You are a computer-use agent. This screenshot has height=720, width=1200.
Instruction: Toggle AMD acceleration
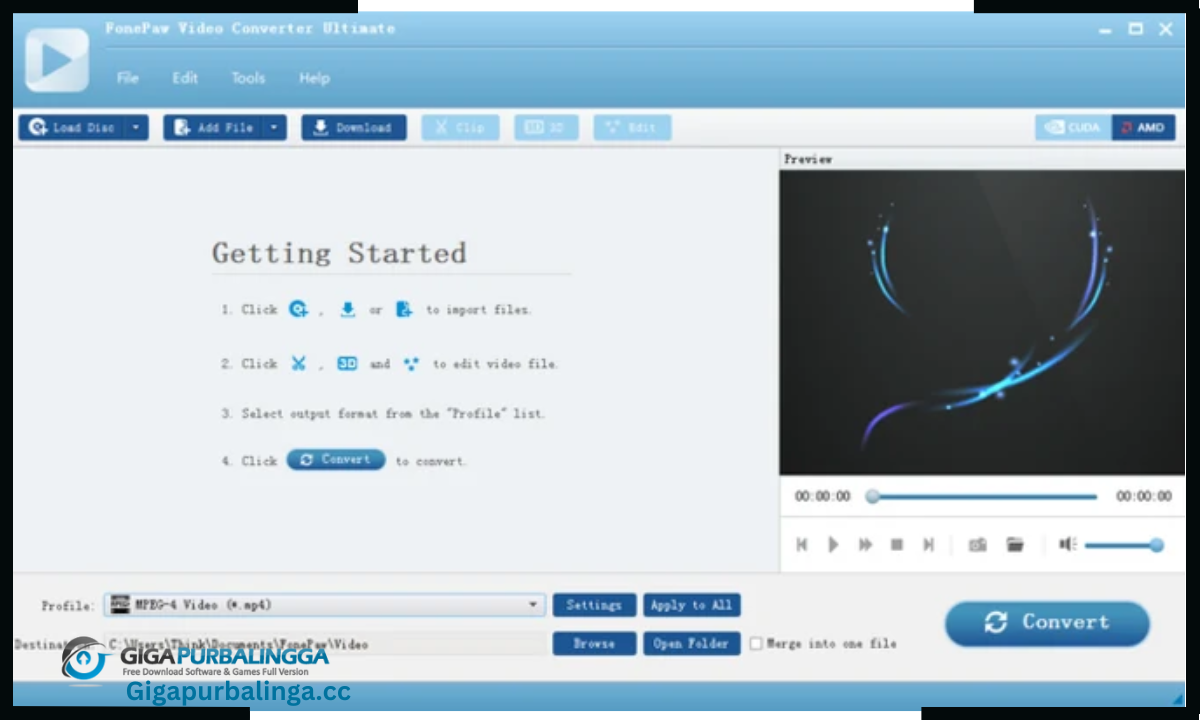pyautogui.click(x=1143, y=127)
